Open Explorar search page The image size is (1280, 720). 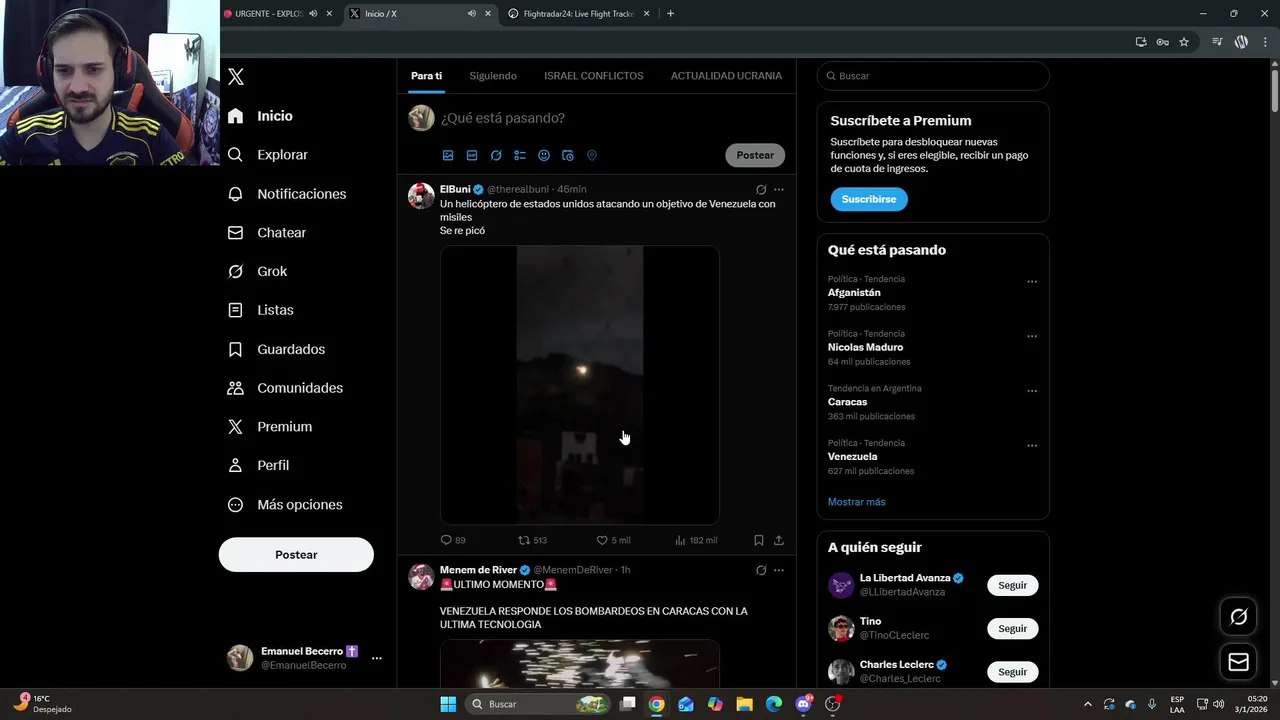point(267,155)
